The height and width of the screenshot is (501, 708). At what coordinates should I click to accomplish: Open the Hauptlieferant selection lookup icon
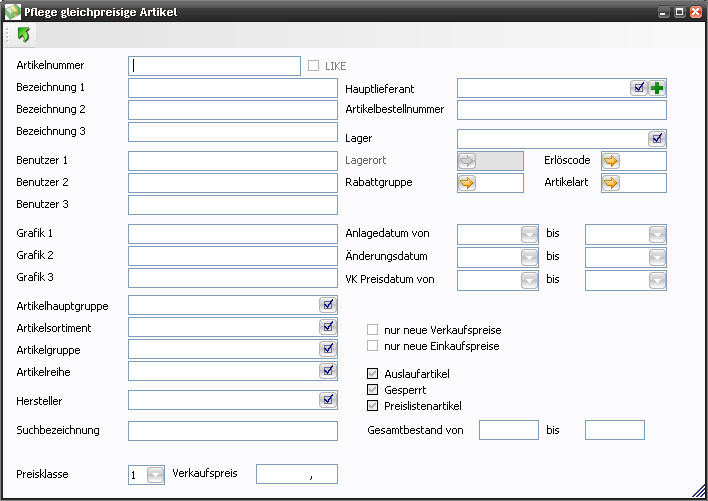pos(639,88)
